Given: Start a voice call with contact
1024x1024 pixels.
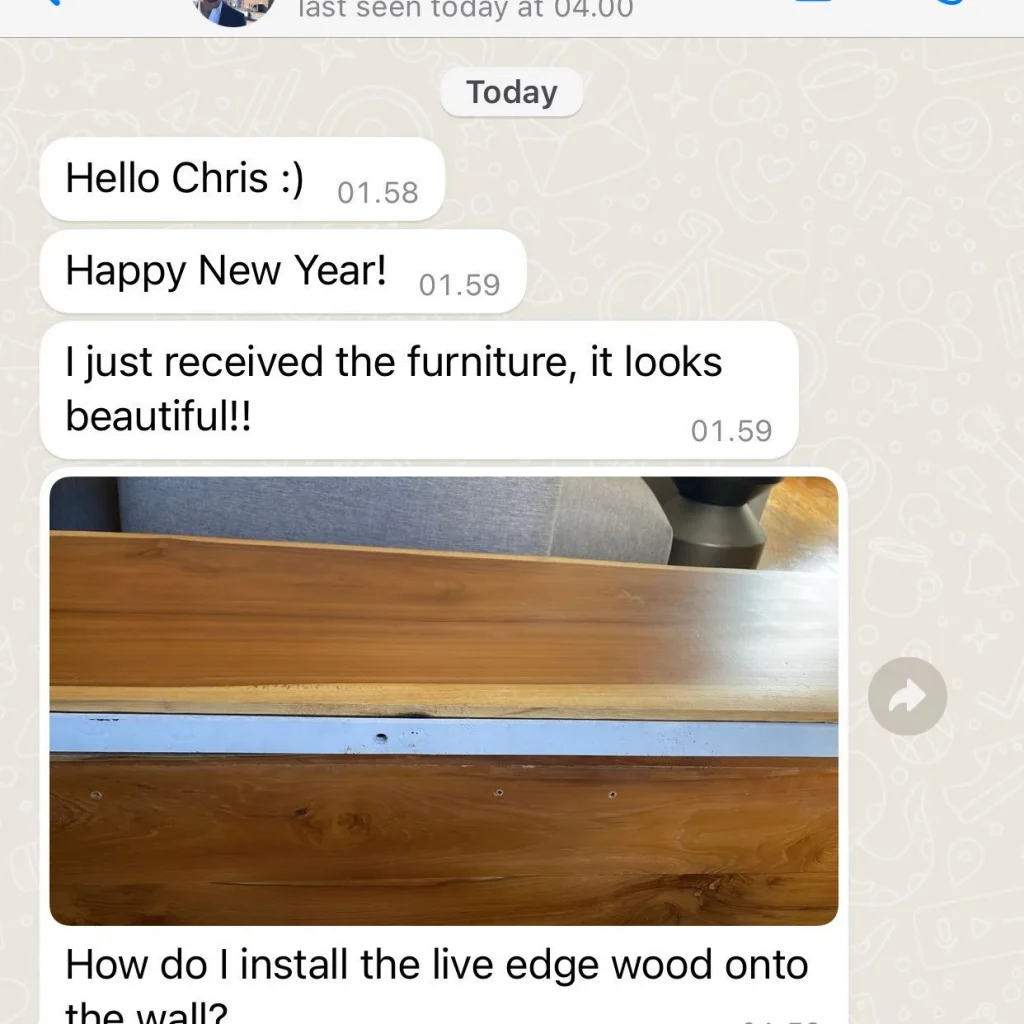Looking at the screenshot, I should click(949, 3).
